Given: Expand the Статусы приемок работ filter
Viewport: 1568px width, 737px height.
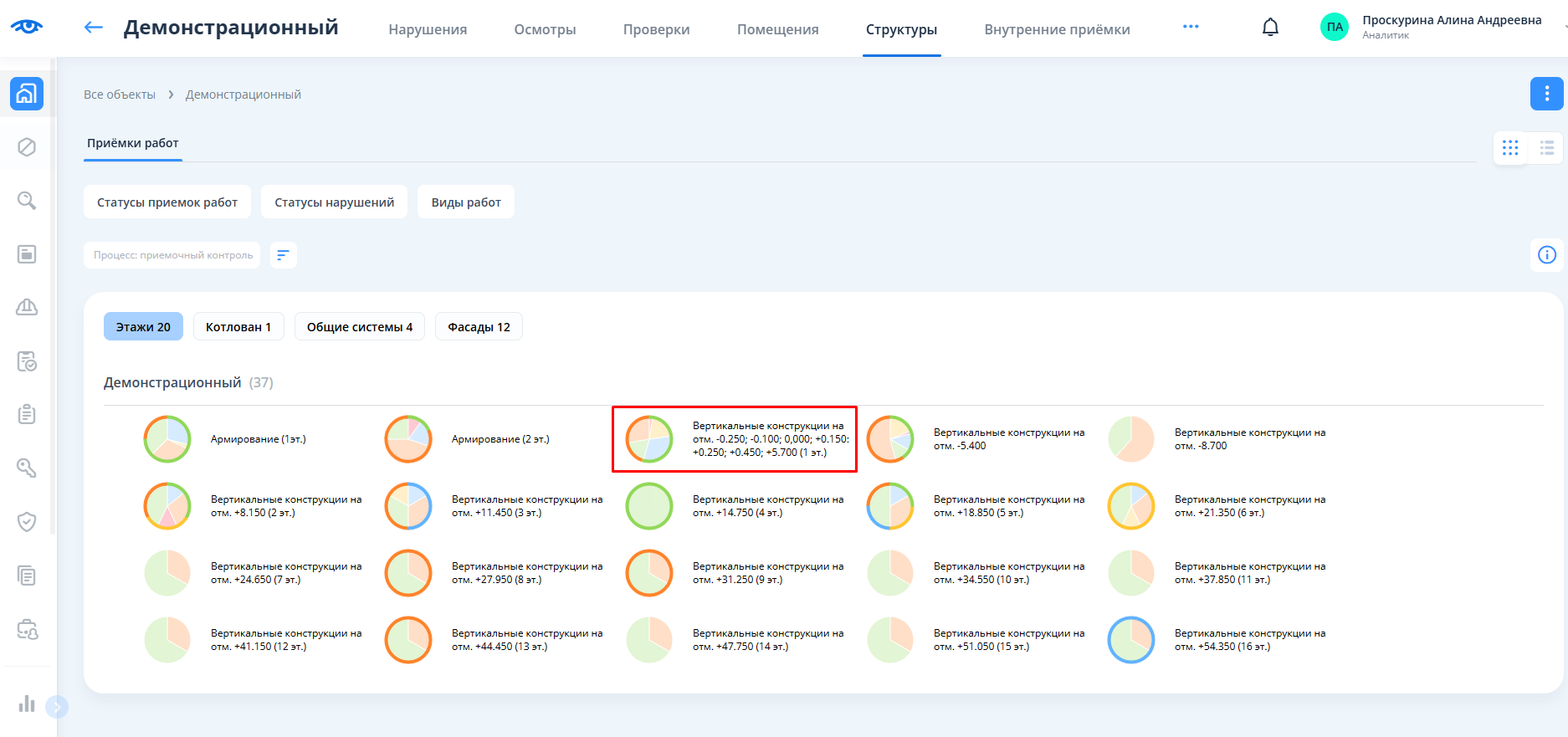Looking at the screenshot, I should pyautogui.click(x=167, y=202).
